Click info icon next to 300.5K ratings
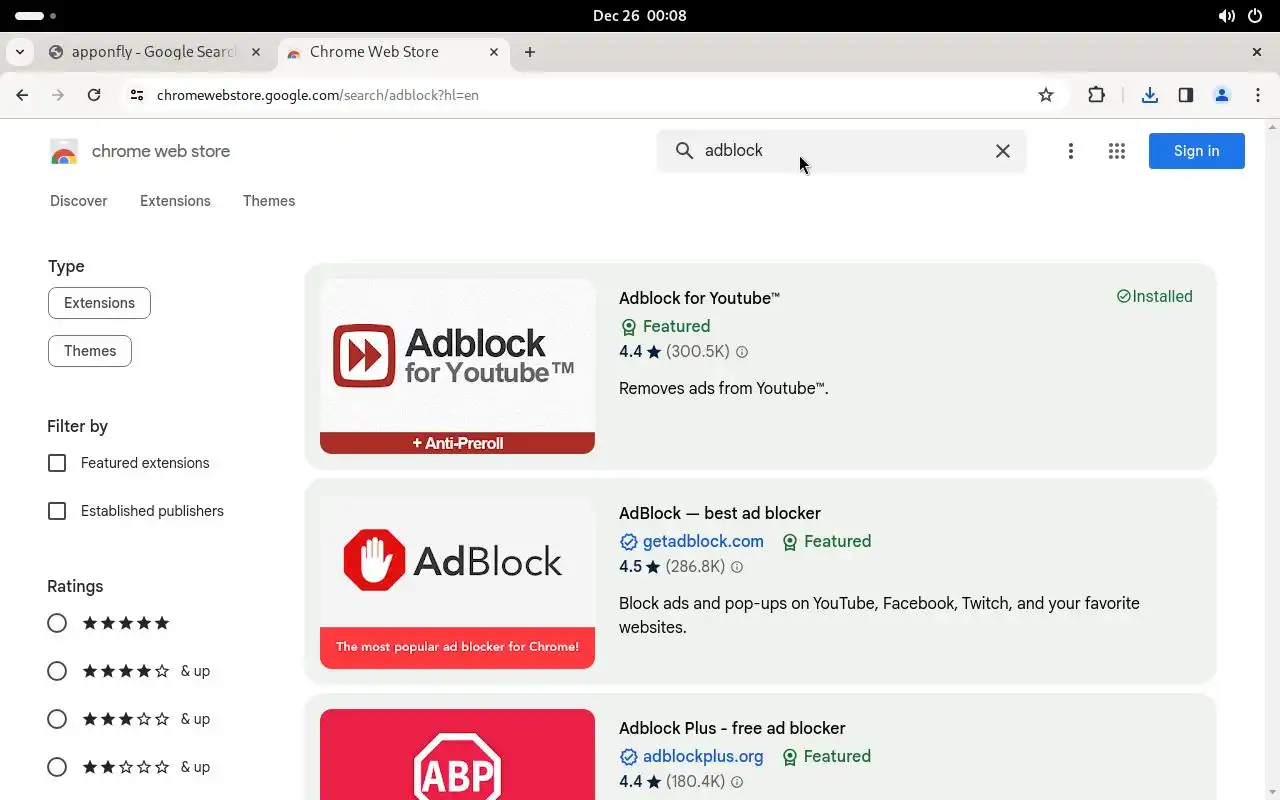1280x800 pixels. [x=742, y=352]
